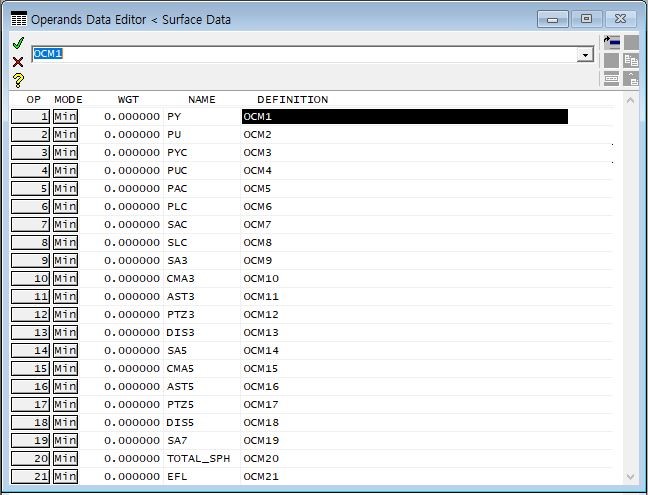Viewport: 648px width, 495px height.
Task: Click the dashed-box delete row icon
Action: pos(611,78)
